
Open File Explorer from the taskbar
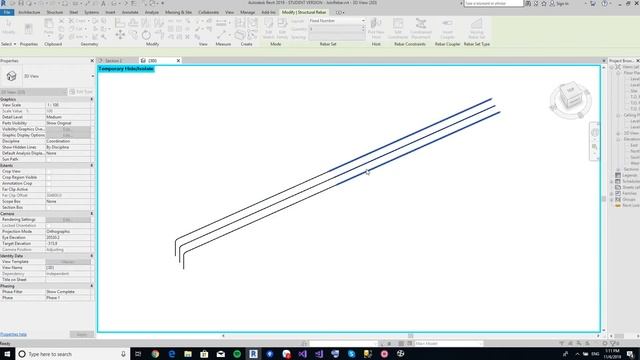188,354
